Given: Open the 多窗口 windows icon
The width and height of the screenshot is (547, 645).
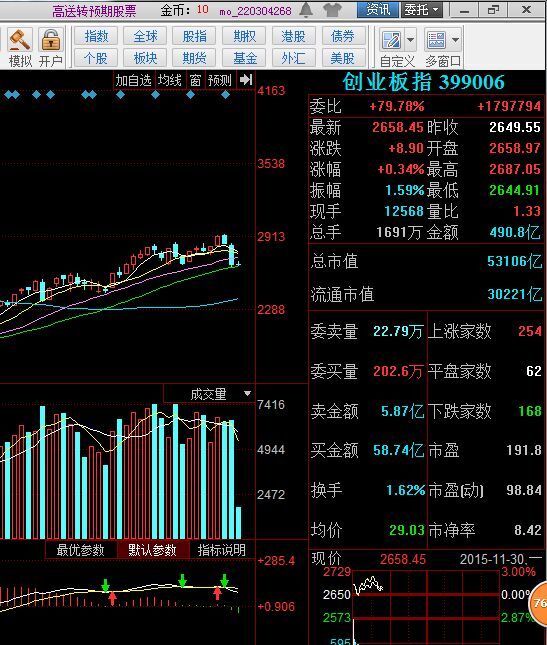Looking at the screenshot, I should (x=436, y=40).
